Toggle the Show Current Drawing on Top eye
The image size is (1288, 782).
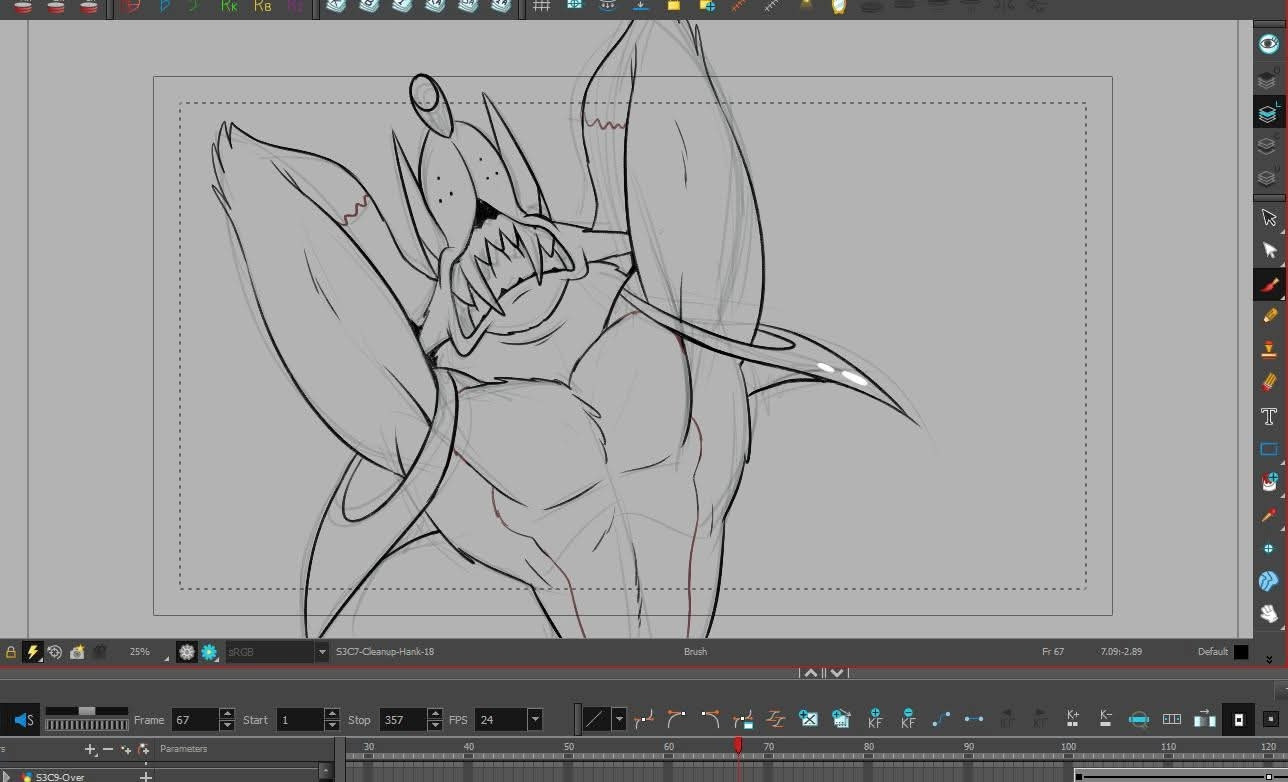tap(1268, 44)
